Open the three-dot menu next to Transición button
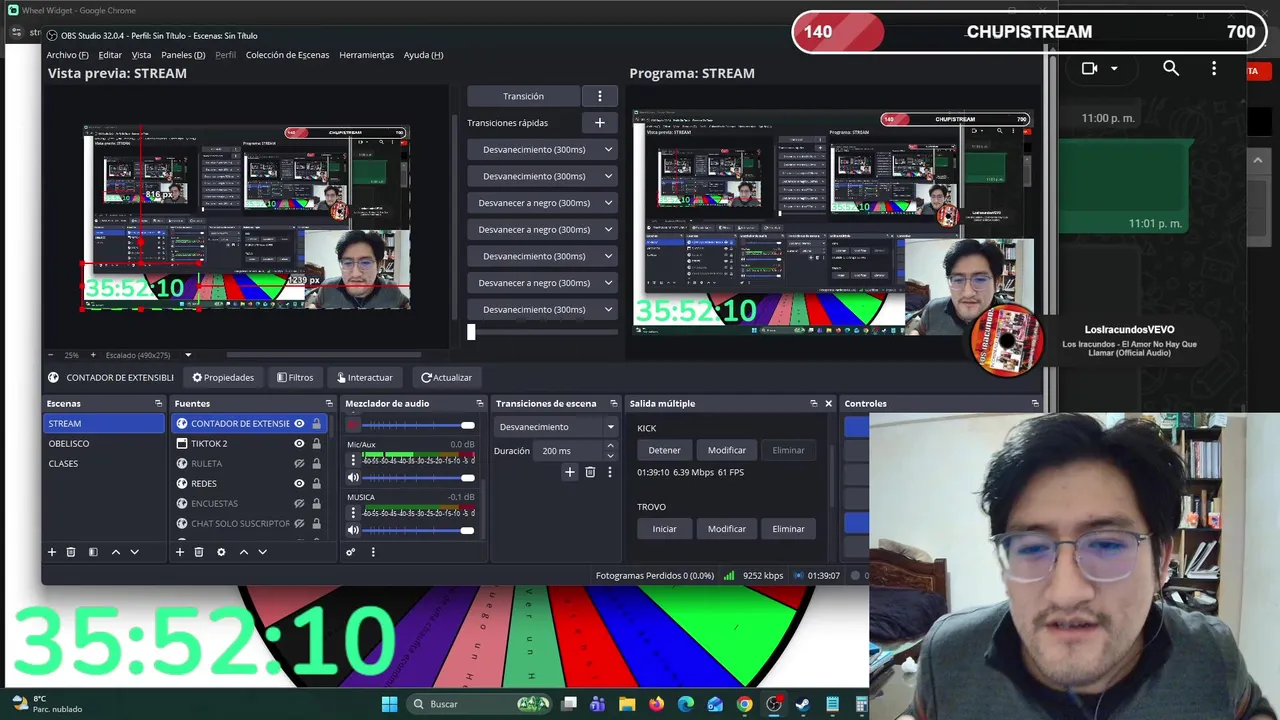Viewport: 1280px width, 720px height. 600,96
